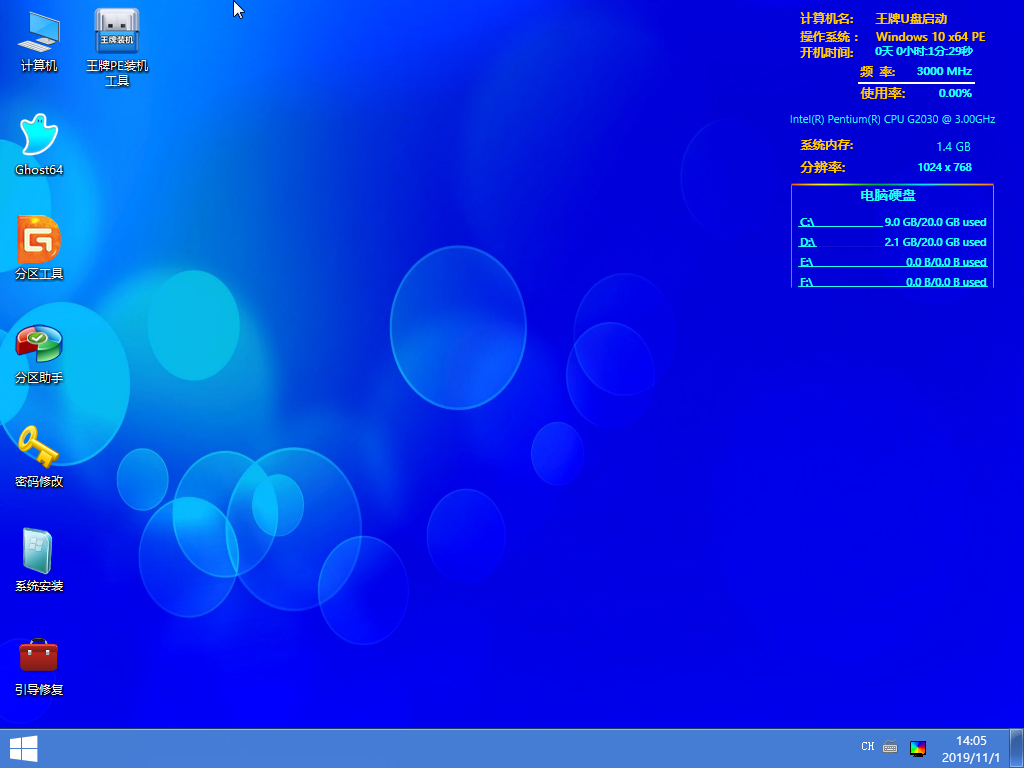1024x768 pixels.
Task: Click the CH input language indicator
Action: tap(867, 746)
